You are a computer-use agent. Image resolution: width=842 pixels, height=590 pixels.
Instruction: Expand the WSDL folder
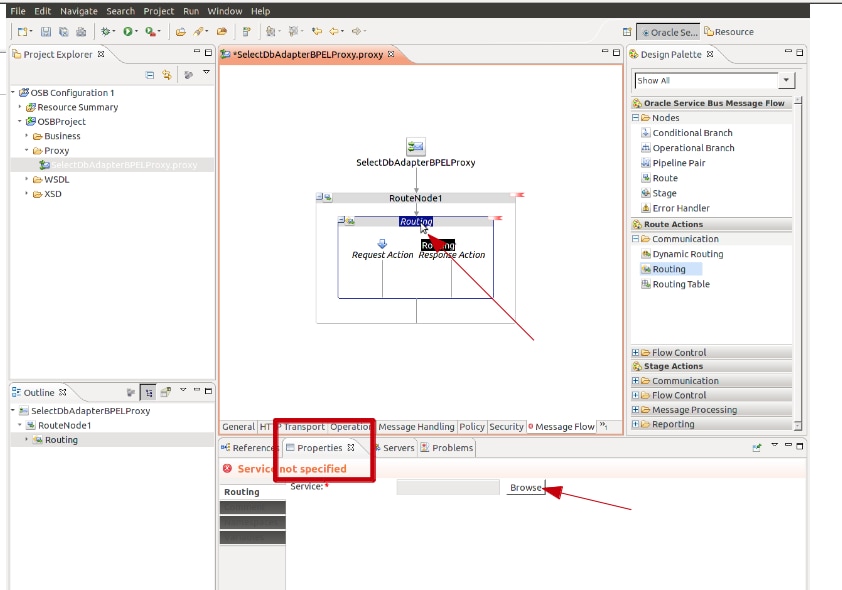[x=27, y=179]
